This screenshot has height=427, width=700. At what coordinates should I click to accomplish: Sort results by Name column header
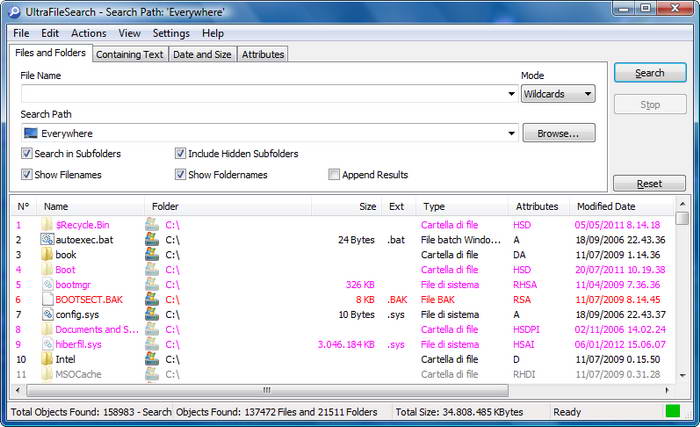pos(91,206)
